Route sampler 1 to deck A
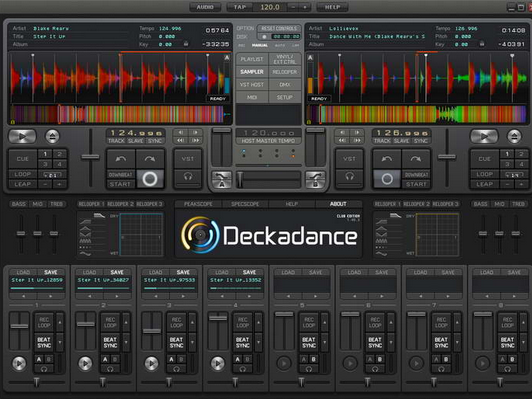 click(x=39, y=359)
